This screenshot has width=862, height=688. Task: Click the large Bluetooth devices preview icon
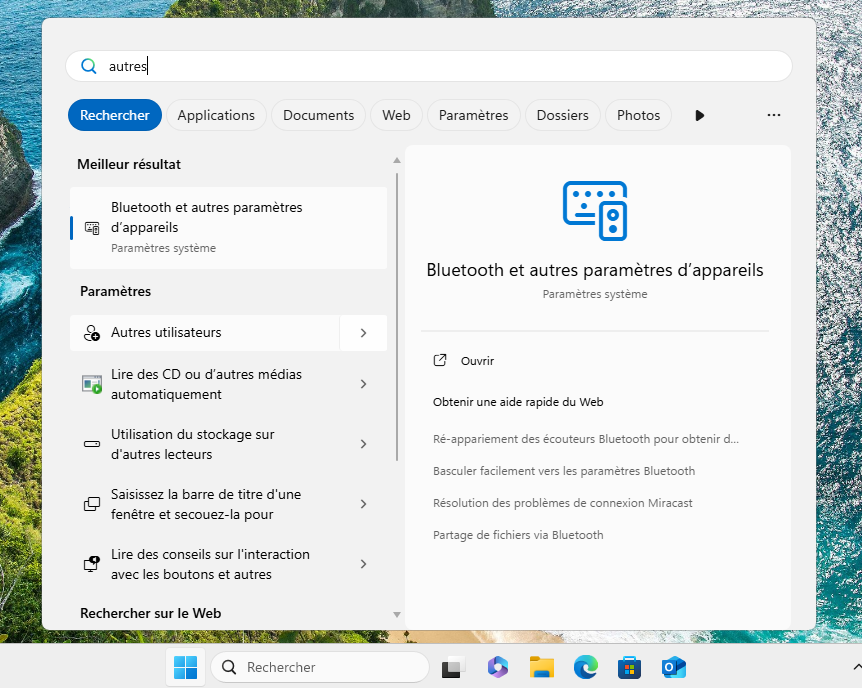coord(595,211)
